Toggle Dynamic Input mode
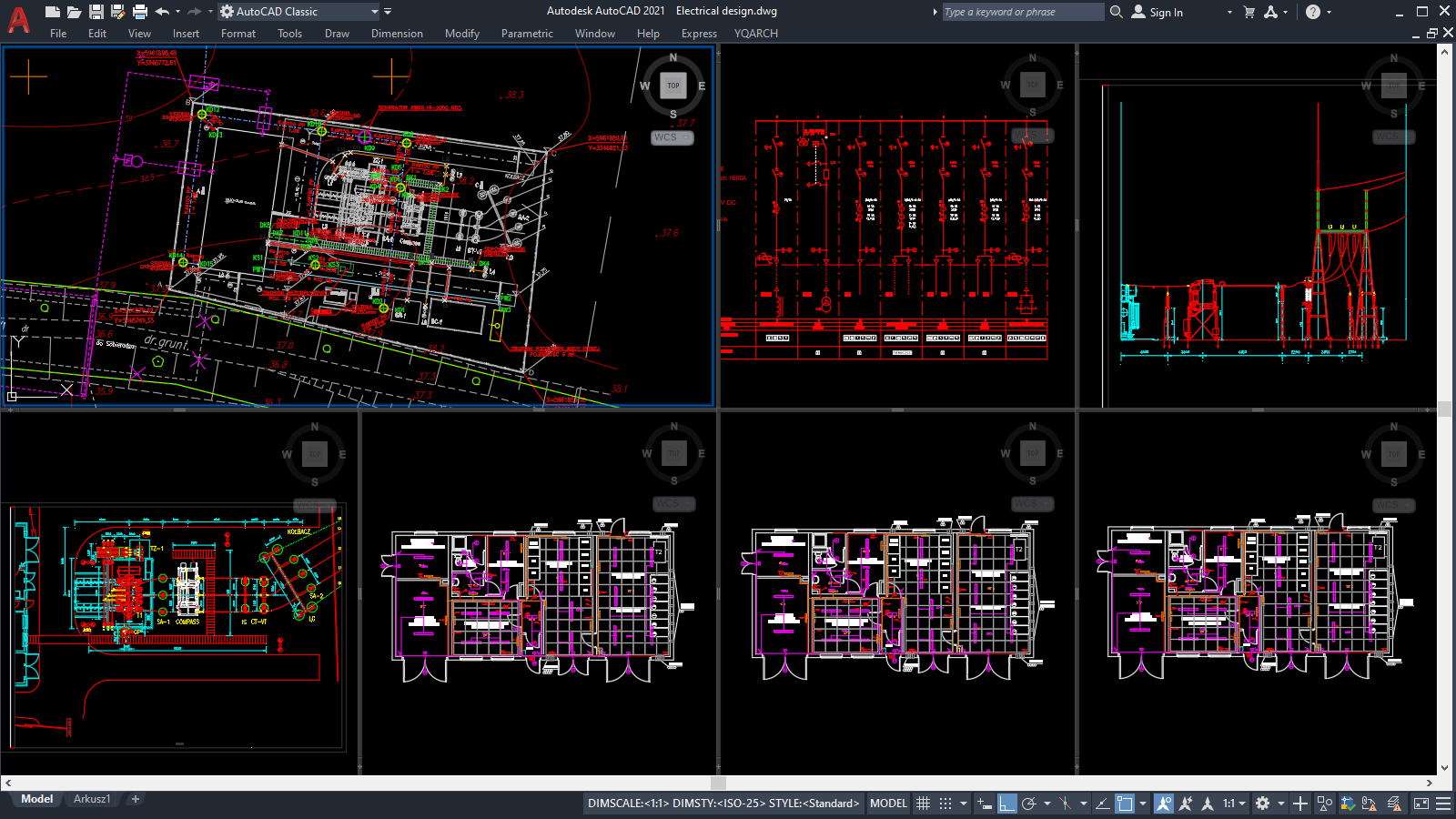This screenshot has width=1456, height=819. click(985, 804)
